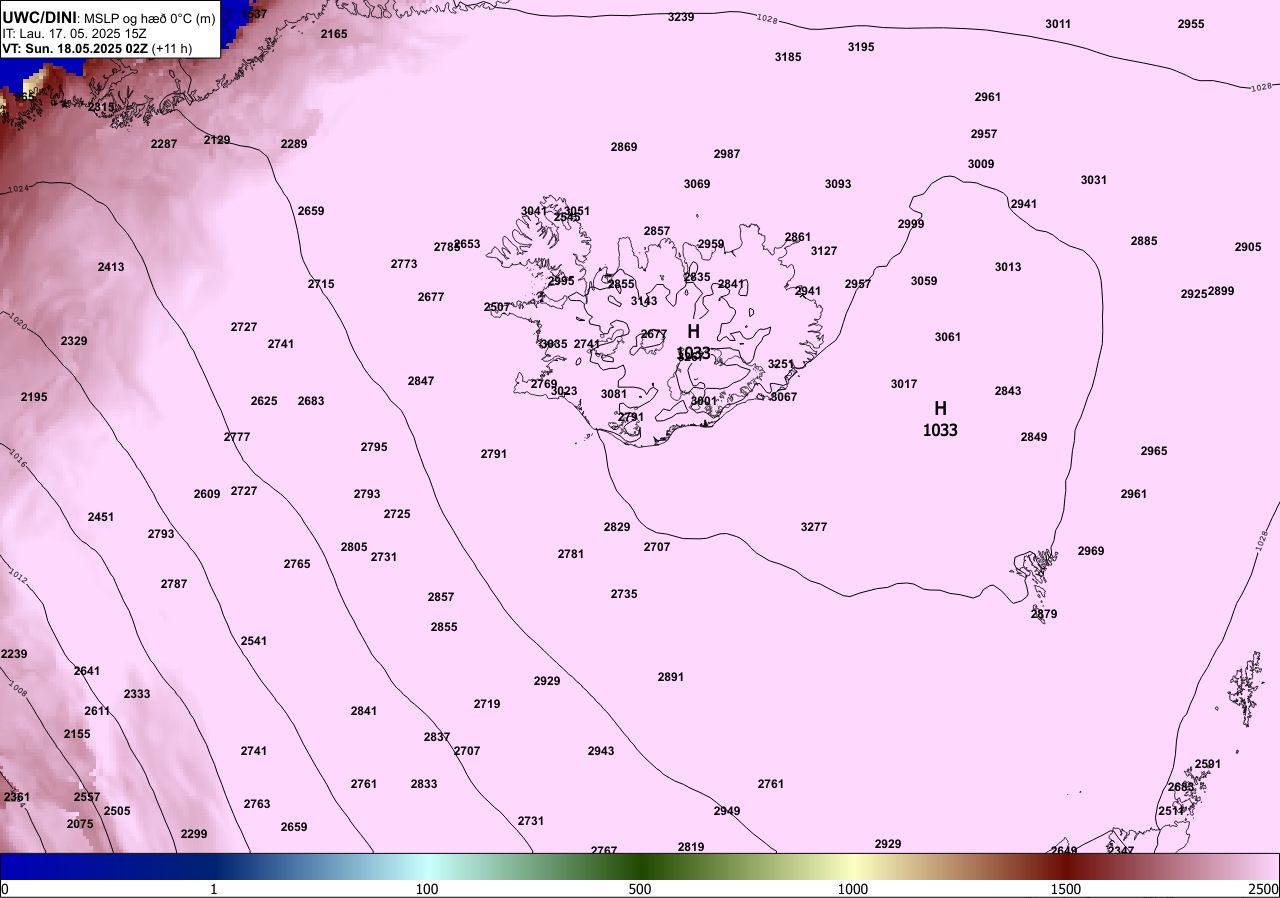
Task: Click the height value 2413
Action: coord(111,267)
